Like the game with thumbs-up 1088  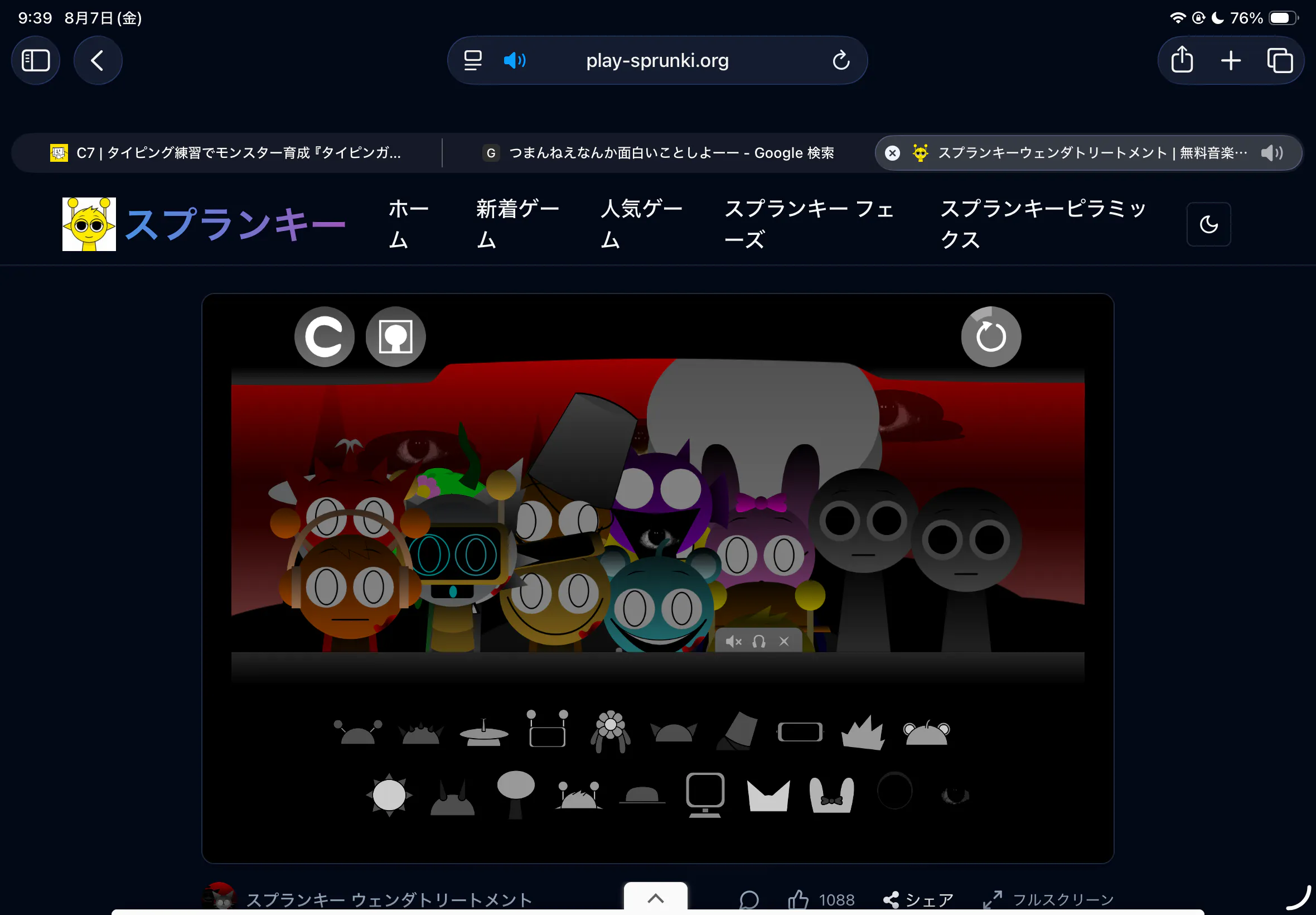tap(821, 900)
